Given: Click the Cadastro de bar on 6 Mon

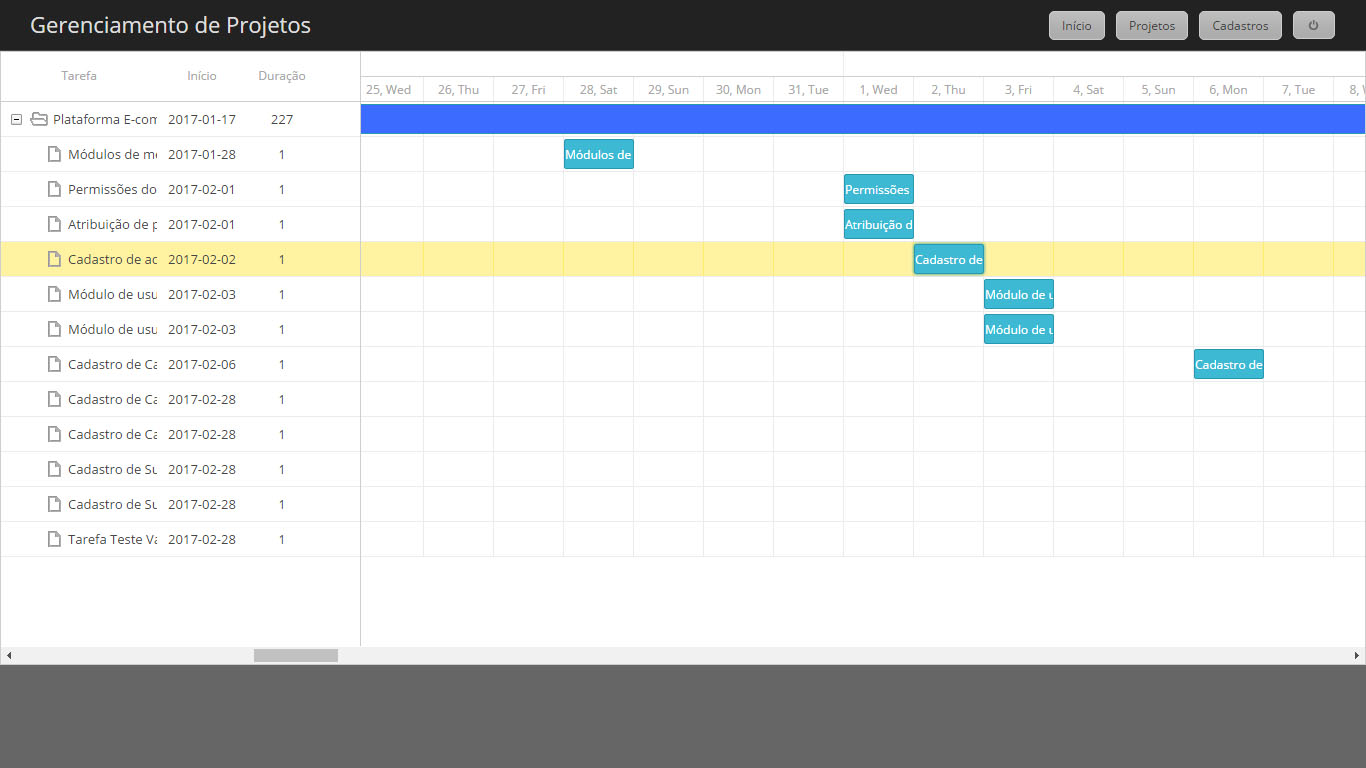Looking at the screenshot, I should 1228,364.
